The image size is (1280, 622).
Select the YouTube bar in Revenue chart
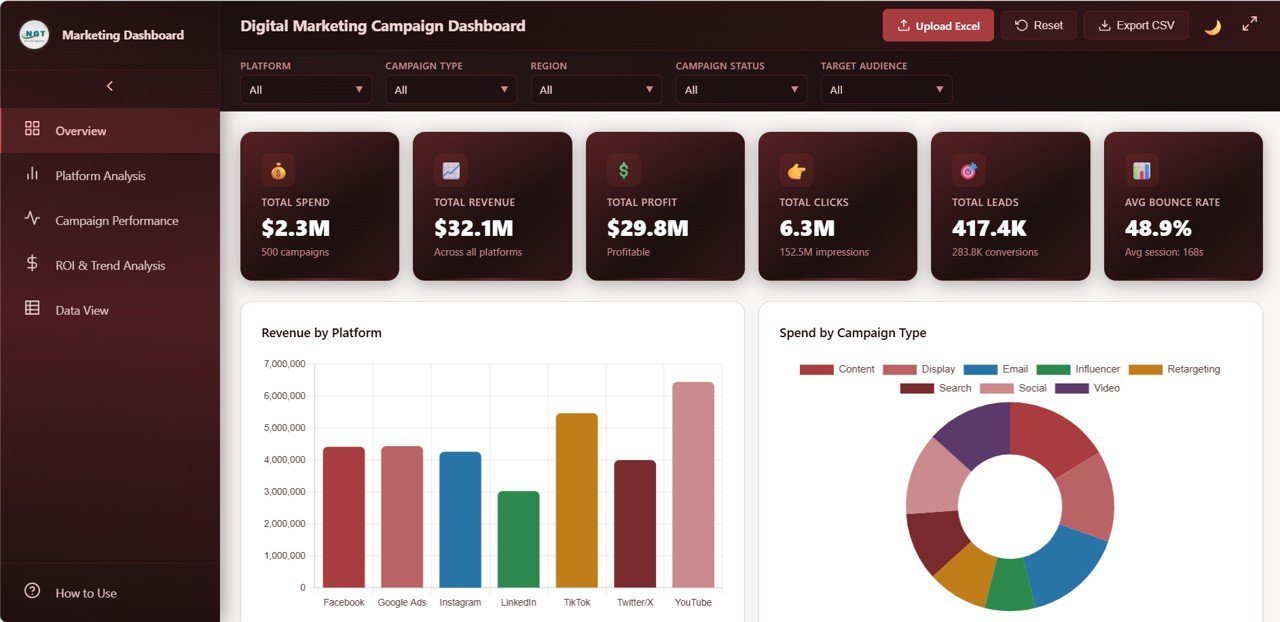[692, 482]
